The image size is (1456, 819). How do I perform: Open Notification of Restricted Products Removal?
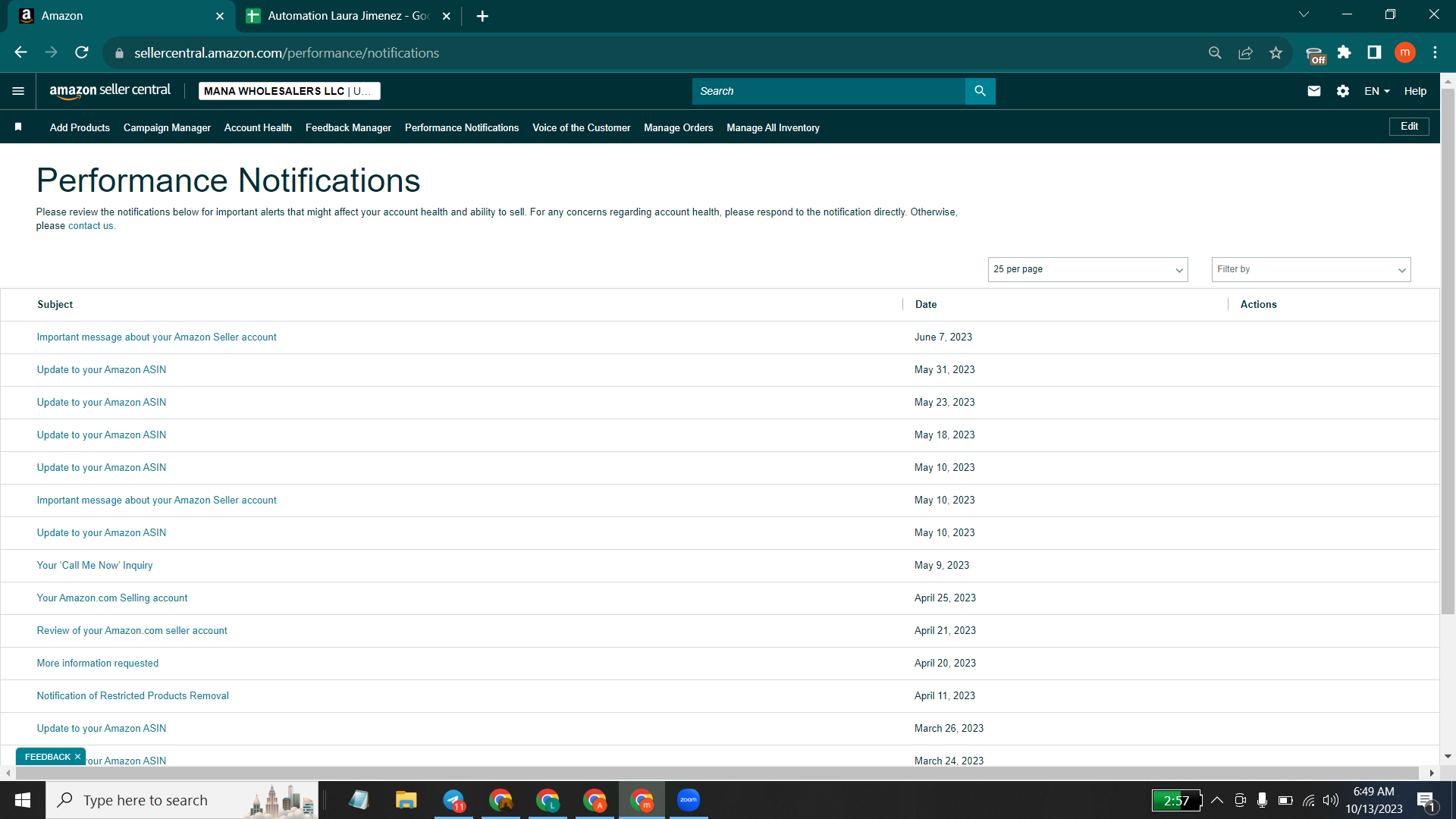(x=133, y=696)
